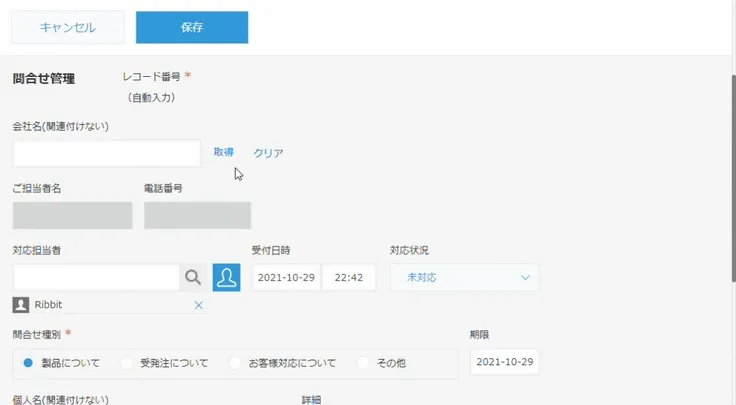Click the （自動入力） text
736x405 pixels.
151,98
